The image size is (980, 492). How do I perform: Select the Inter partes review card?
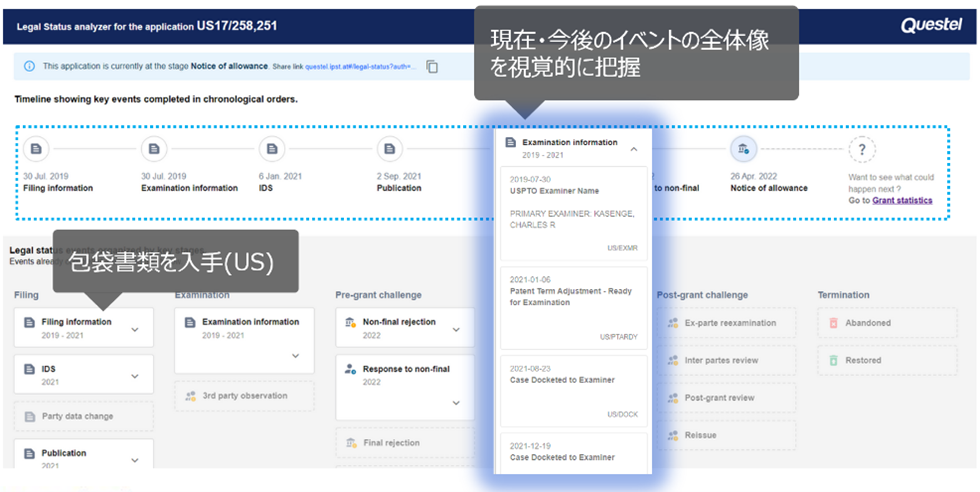tap(727, 360)
